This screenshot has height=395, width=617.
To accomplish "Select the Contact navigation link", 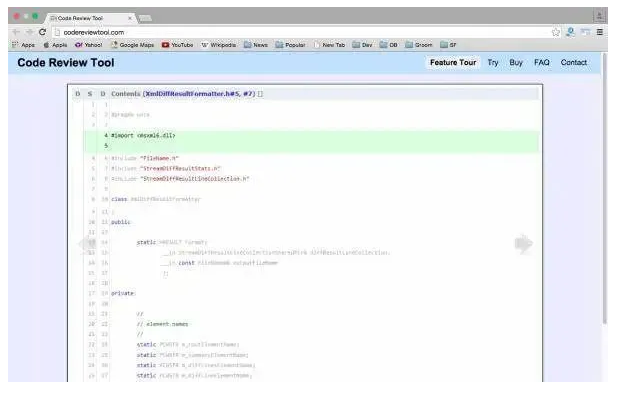I will (574, 63).
